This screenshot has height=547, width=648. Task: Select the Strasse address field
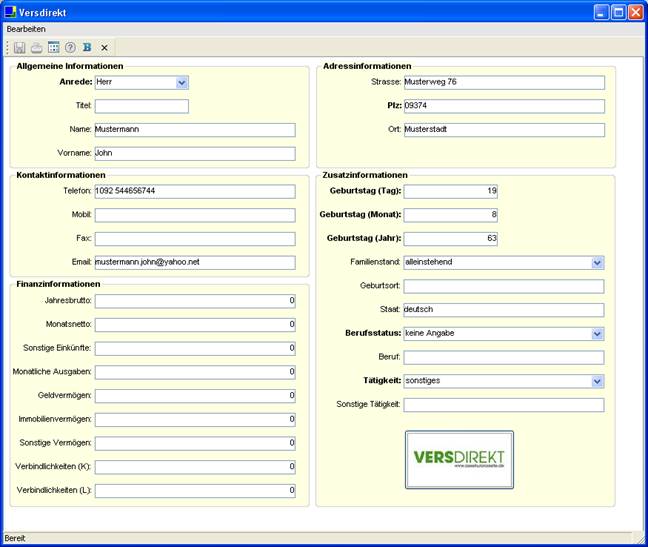click(503, 82)
